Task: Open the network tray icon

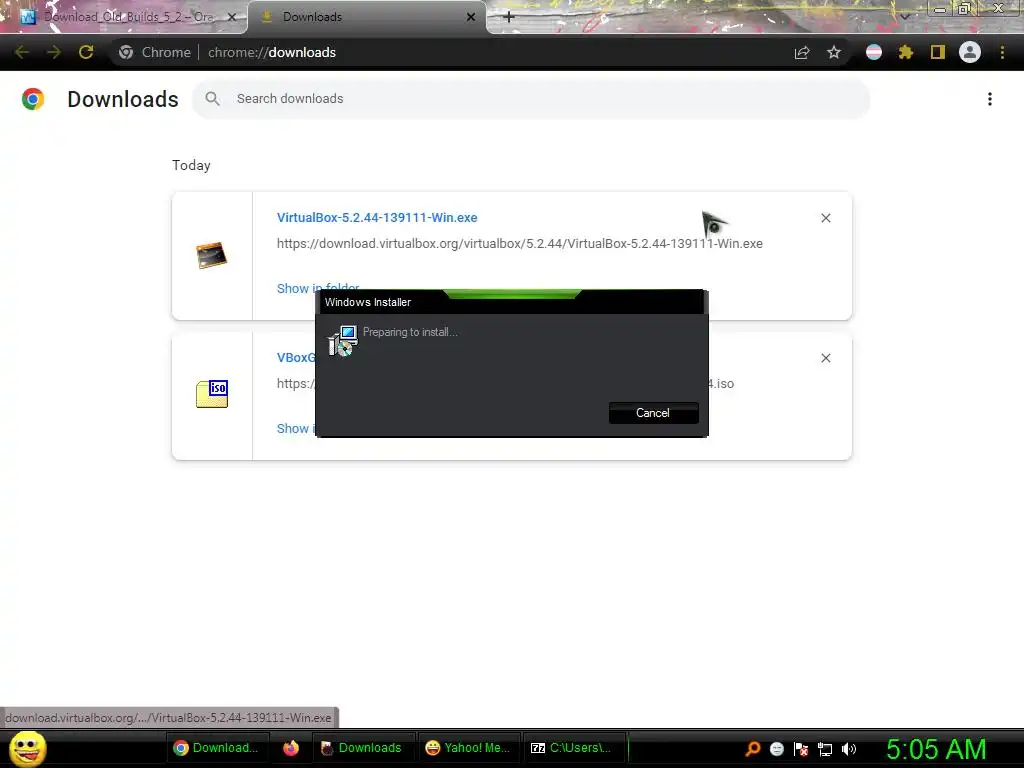Action: (825, 749)
